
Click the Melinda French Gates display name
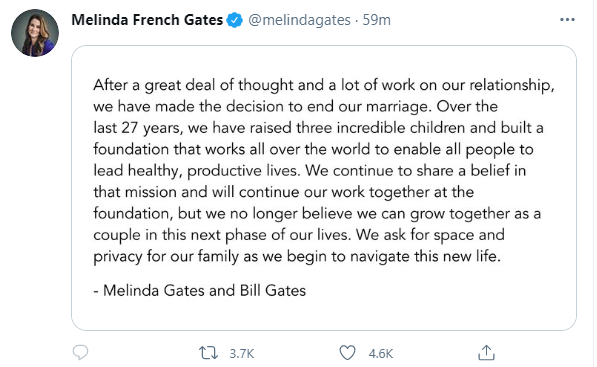pyautogui.click(x=147, y=20)
